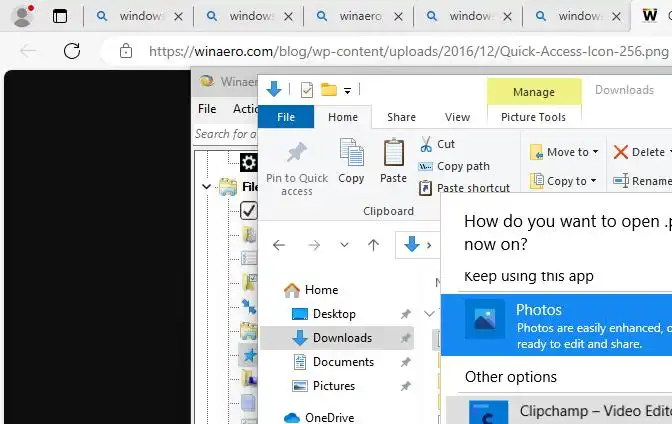
Task: Click the pin icon beside Desktop
Action: click(x=405, y=314)
